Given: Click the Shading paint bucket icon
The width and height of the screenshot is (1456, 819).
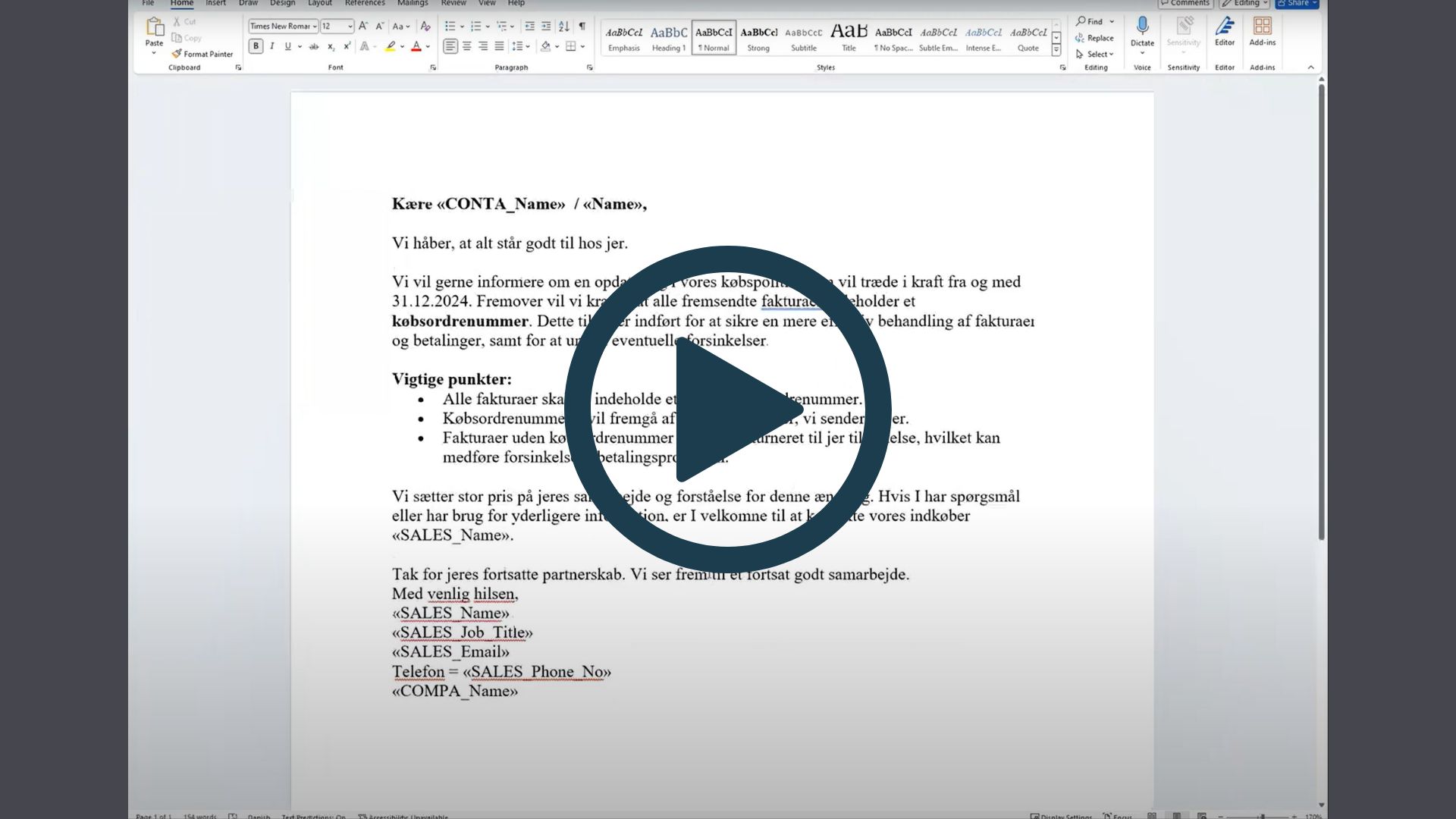Looking at the screenshot, I should [x=545, y=46].
